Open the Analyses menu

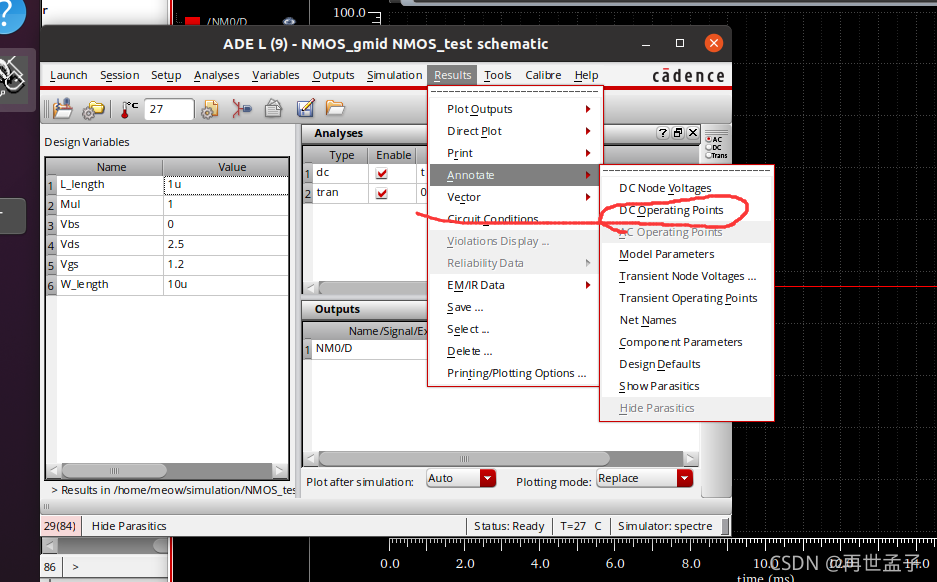point(216,75)
